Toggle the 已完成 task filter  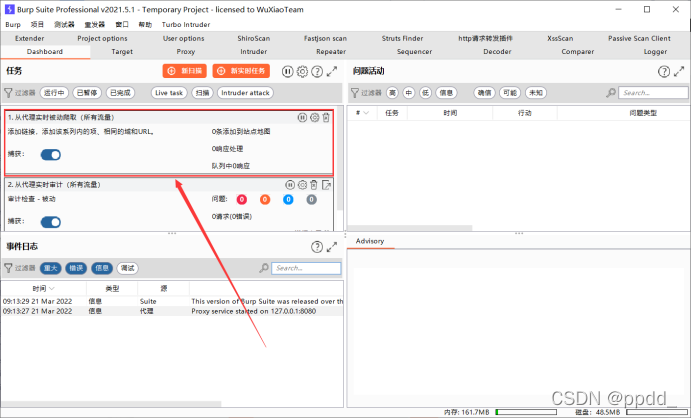[120, 93]
